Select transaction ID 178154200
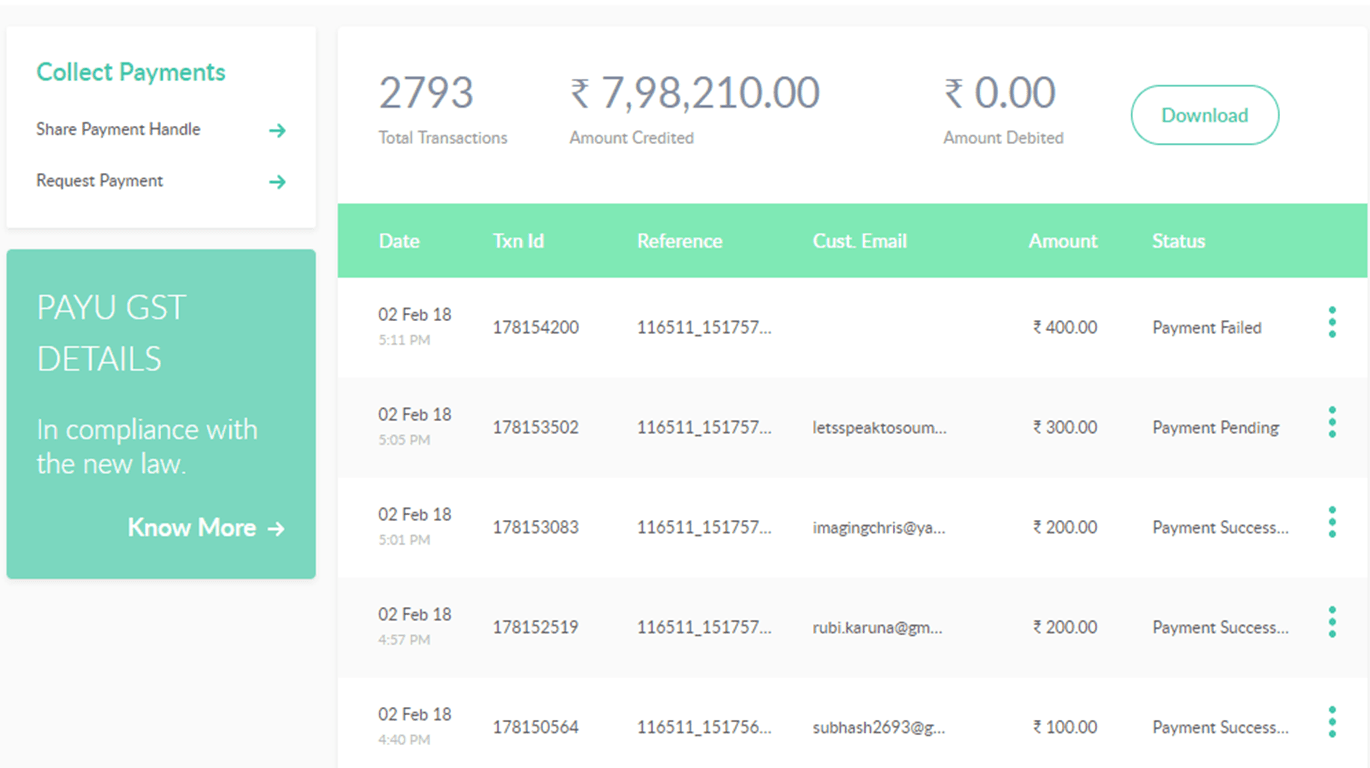 pyautogui.click(x=535, y=327)
